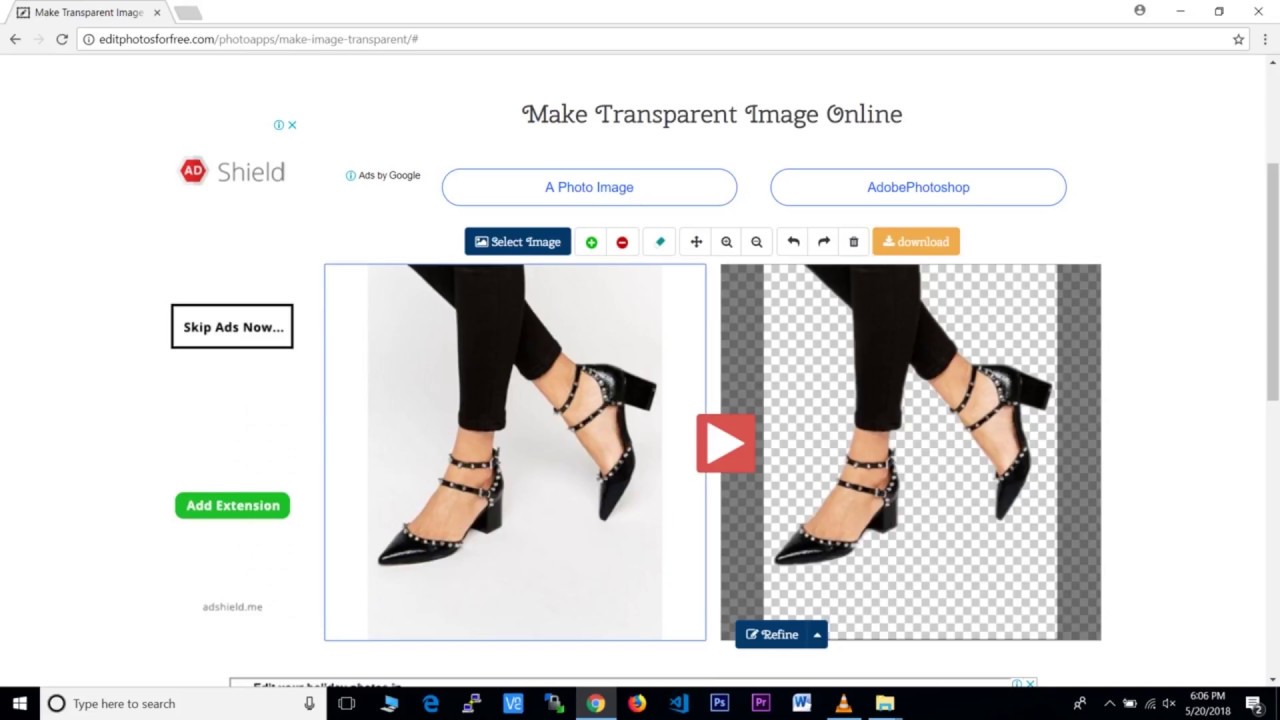Close the Make Transparent Image tab

(157, 13)
